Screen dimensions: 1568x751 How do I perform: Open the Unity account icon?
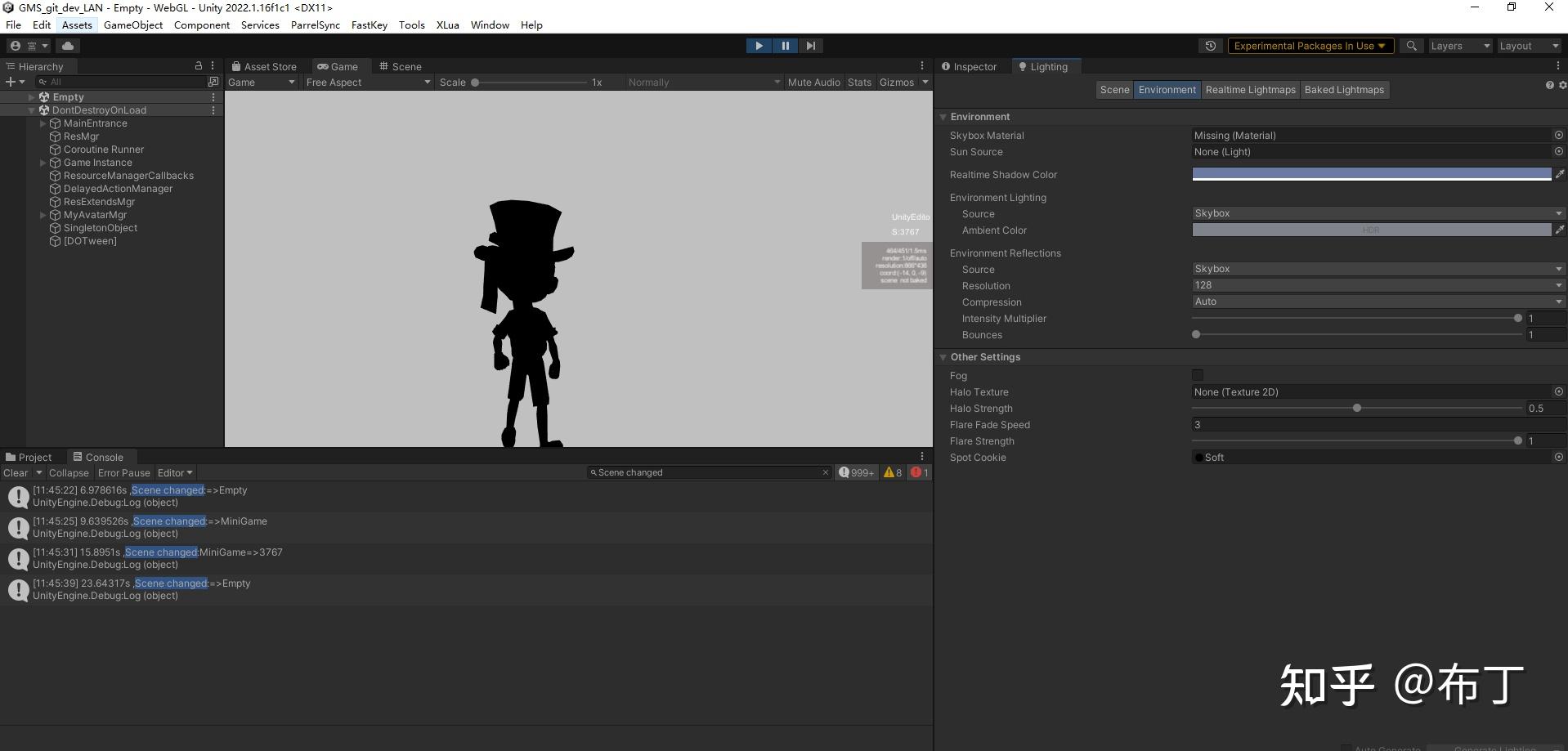pos(15,46)
